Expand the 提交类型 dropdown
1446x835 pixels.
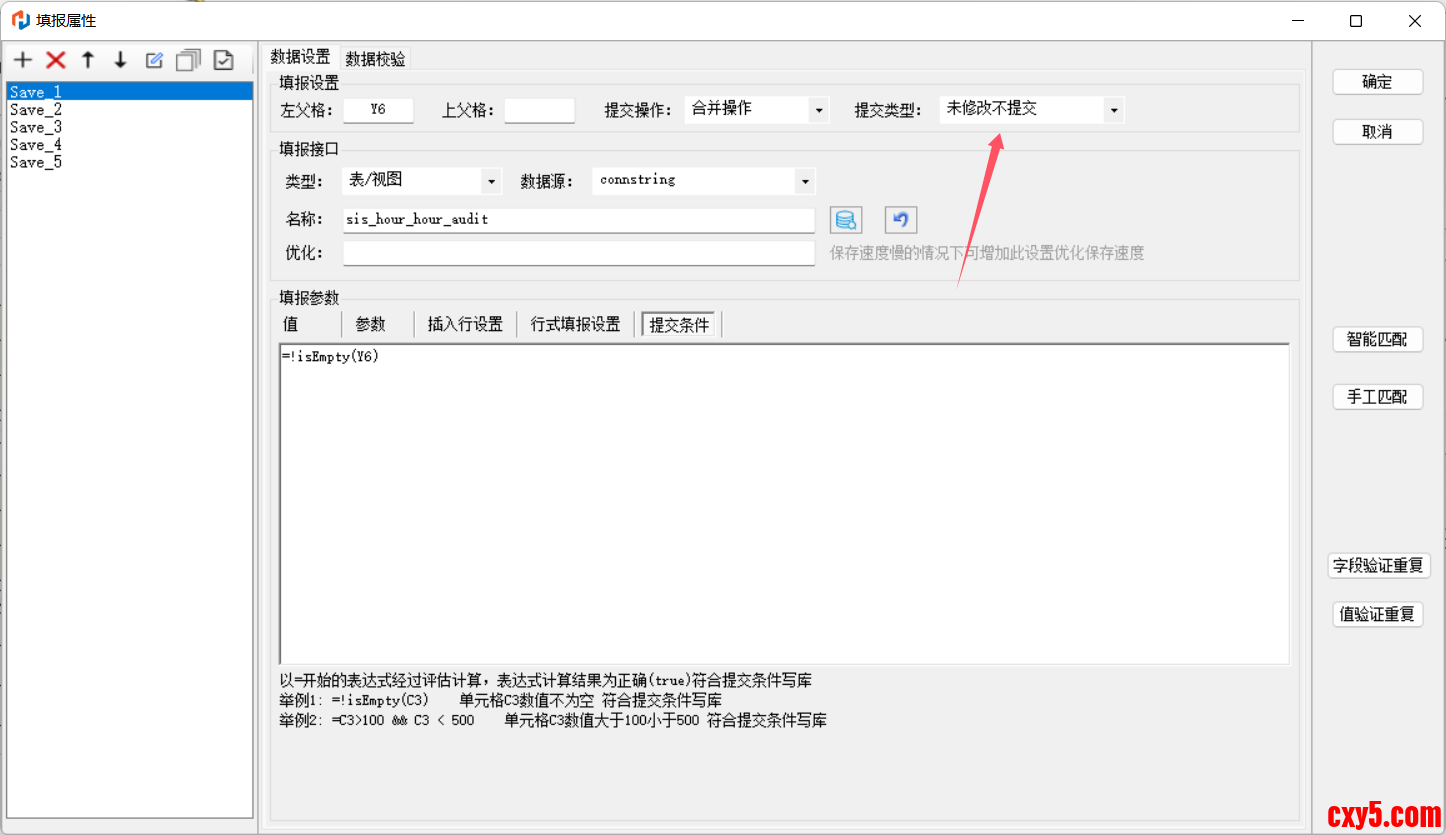(x=1113, y=110)
